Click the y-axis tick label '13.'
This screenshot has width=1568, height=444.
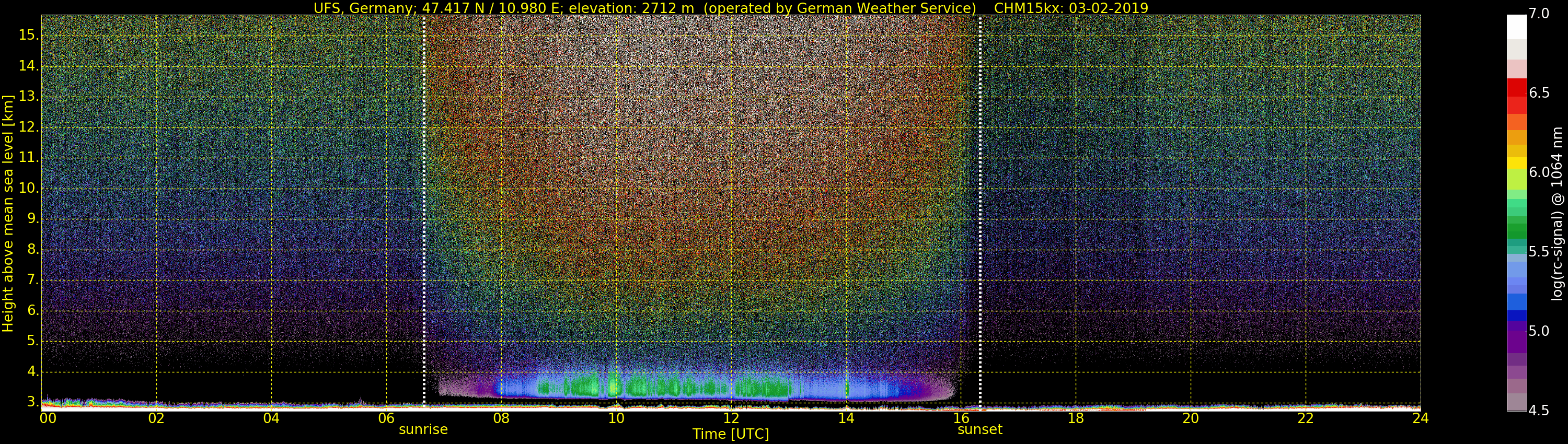point(29,97)
